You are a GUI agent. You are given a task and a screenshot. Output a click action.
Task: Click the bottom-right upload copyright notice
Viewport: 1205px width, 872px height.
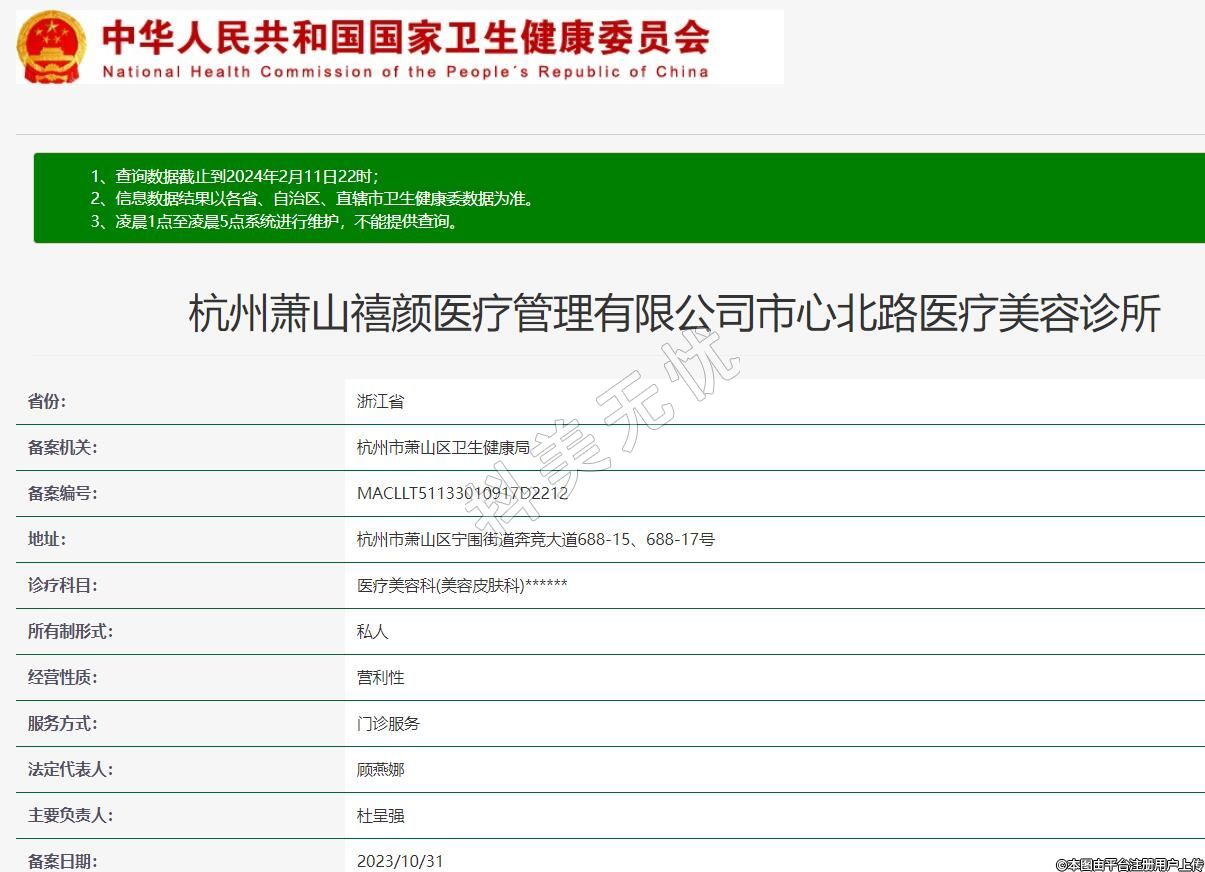click(x=1129, y=864)
